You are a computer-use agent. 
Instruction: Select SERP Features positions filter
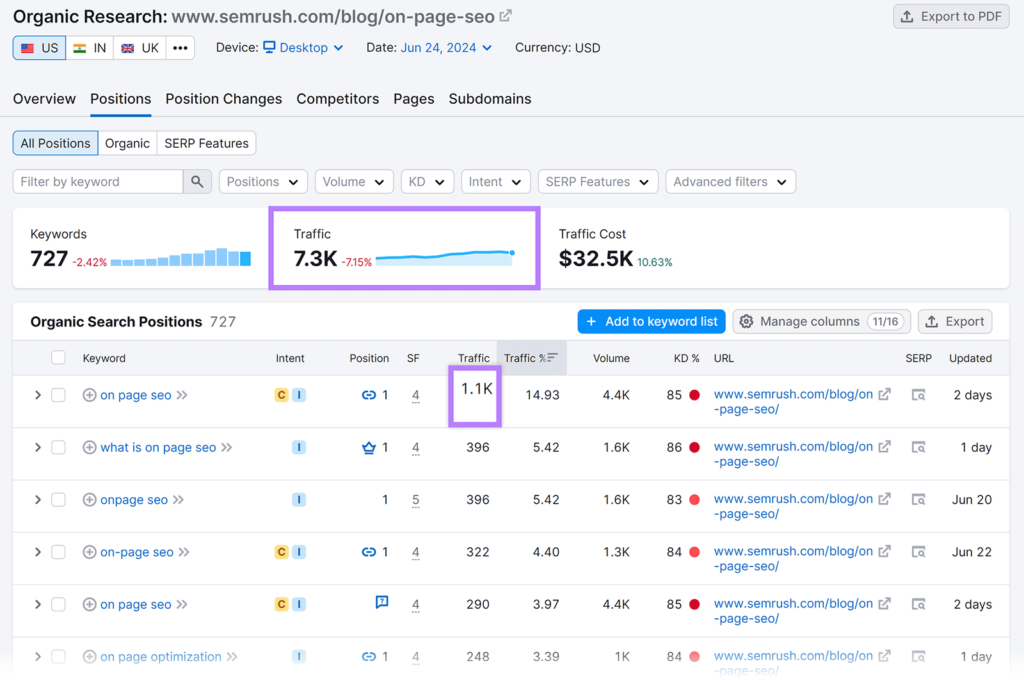[206, 143]
